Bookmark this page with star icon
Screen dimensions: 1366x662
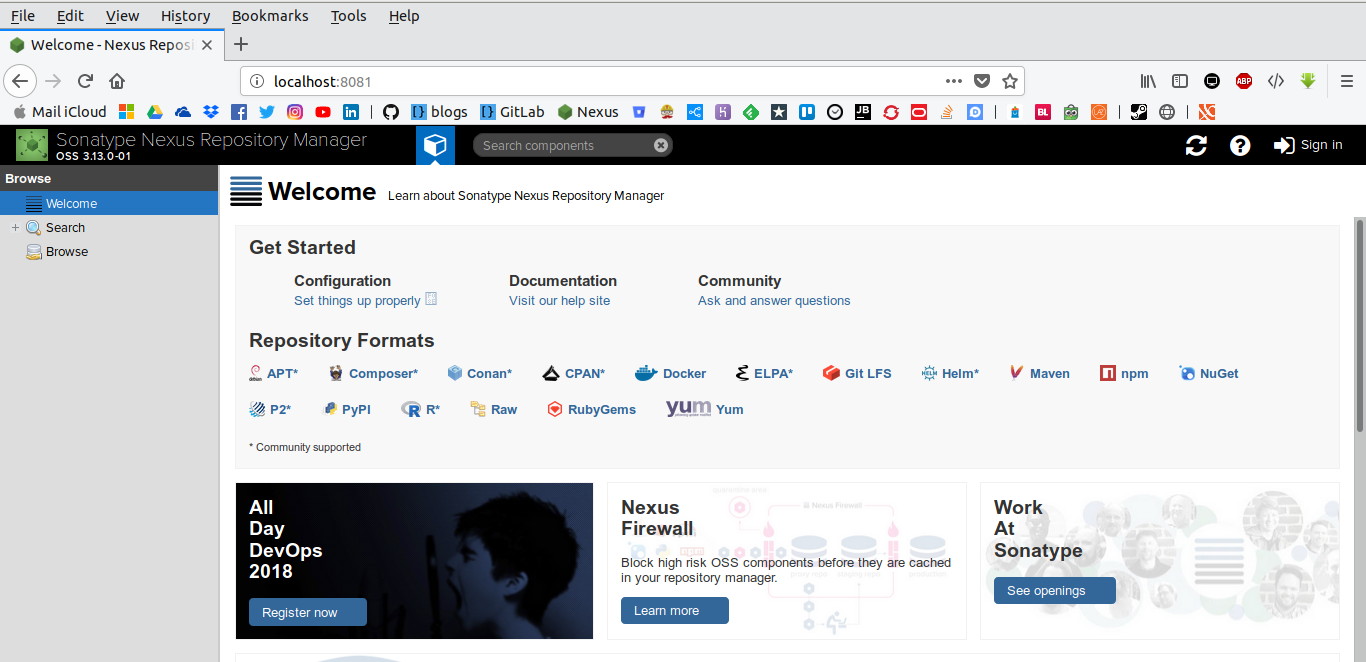click(1010, 81)
